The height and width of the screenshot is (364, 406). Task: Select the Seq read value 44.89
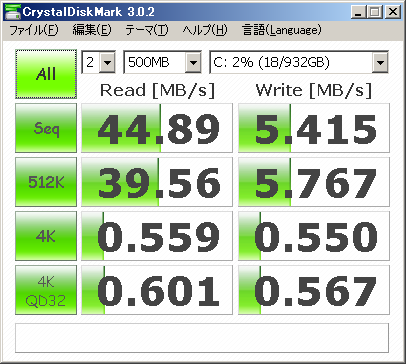(157, 128)
